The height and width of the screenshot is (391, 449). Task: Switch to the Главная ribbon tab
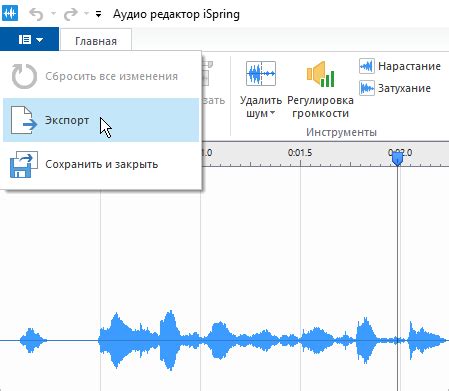point(96,41)
